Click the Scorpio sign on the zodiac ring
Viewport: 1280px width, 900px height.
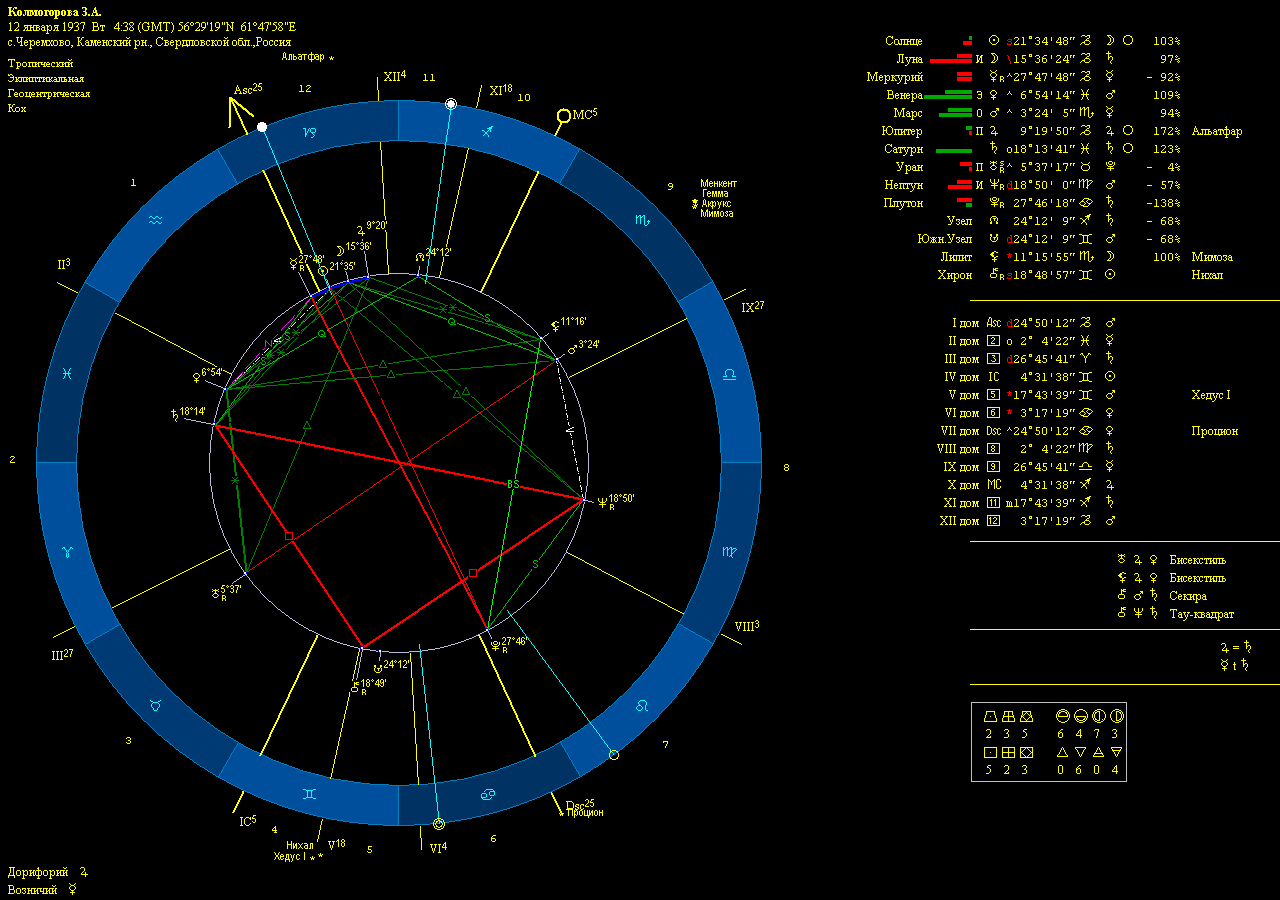click(x=642, y=219)
